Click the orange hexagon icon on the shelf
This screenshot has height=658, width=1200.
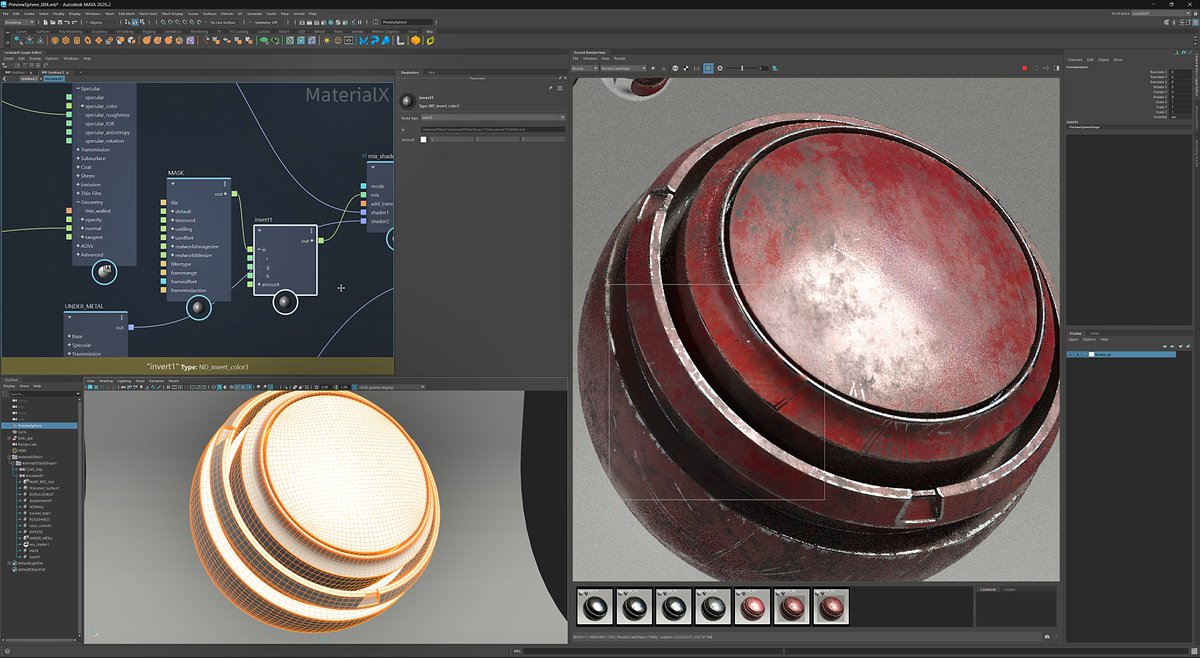click(x=414, y=41)
